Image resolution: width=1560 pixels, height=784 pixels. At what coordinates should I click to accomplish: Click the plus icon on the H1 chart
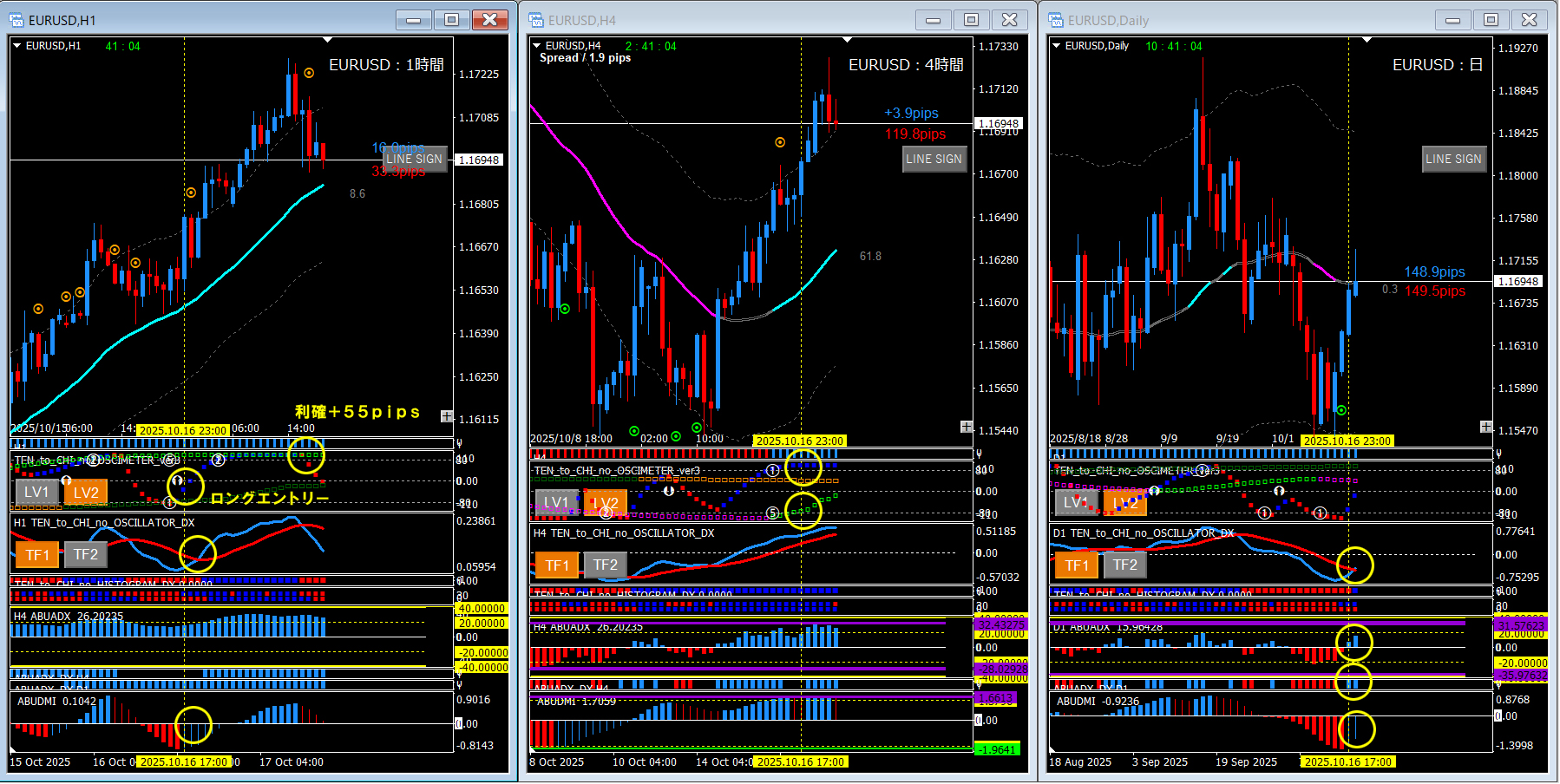447,416
